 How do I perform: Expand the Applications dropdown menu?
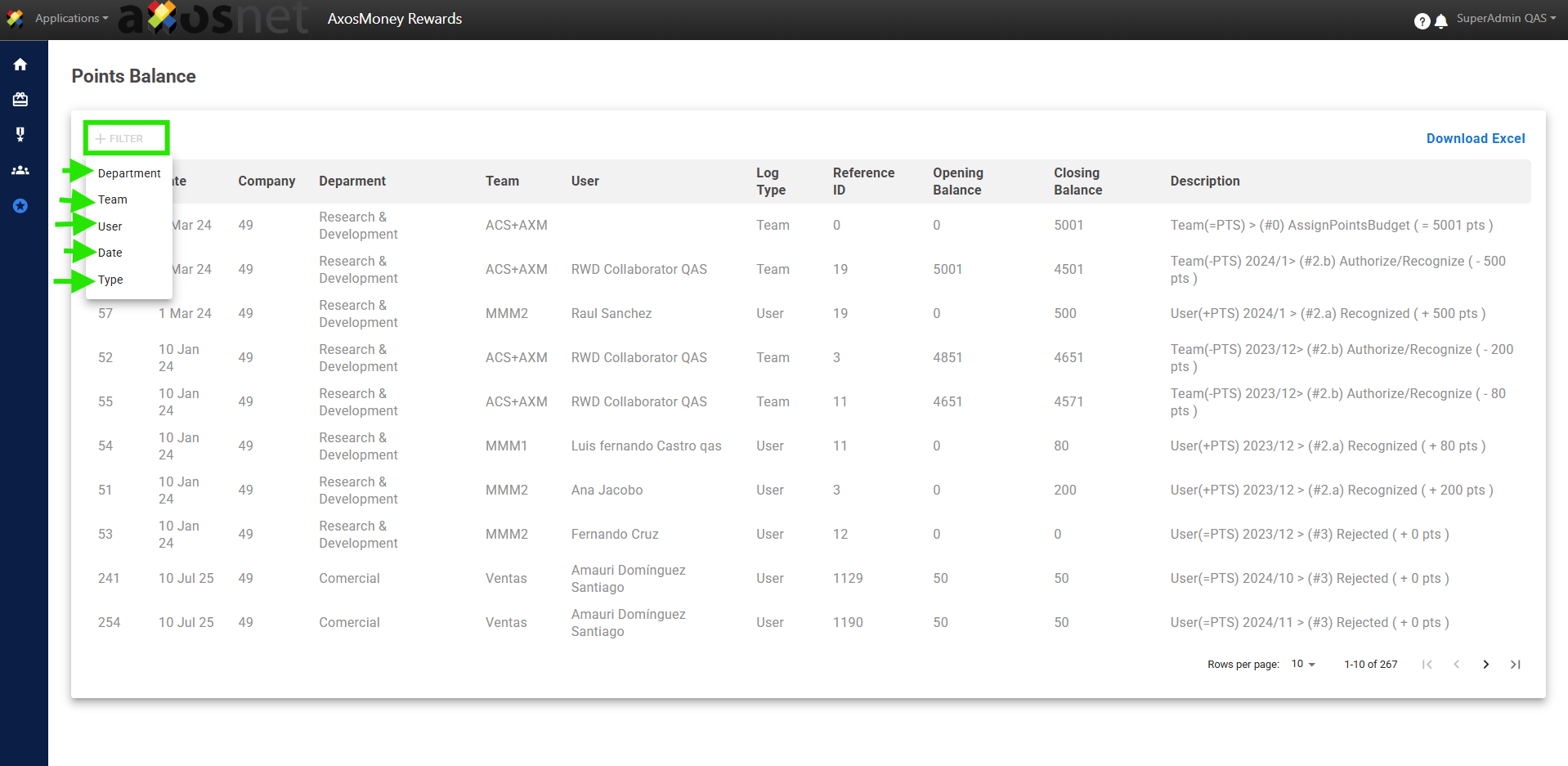(x=71, y=18)
